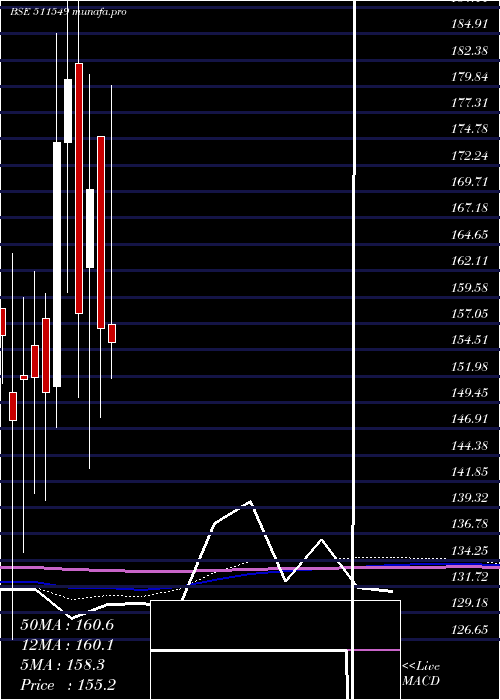The height and width of the screenshot is (700, 500).
Task: Click the 141.85 price axis label
Action: pyautogui.click(x=470, y=471)
